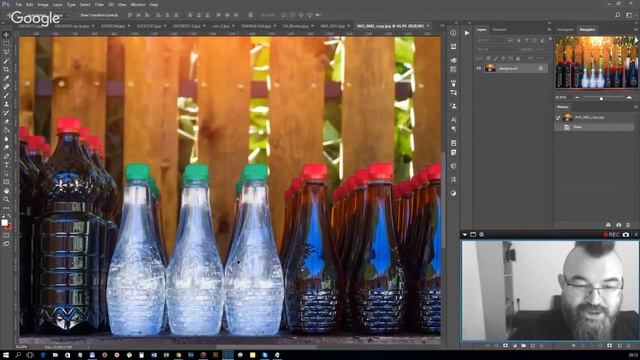The width and height of the screenshot is (640, 360).
Task: Open the Filter menu
Action: 99,4
